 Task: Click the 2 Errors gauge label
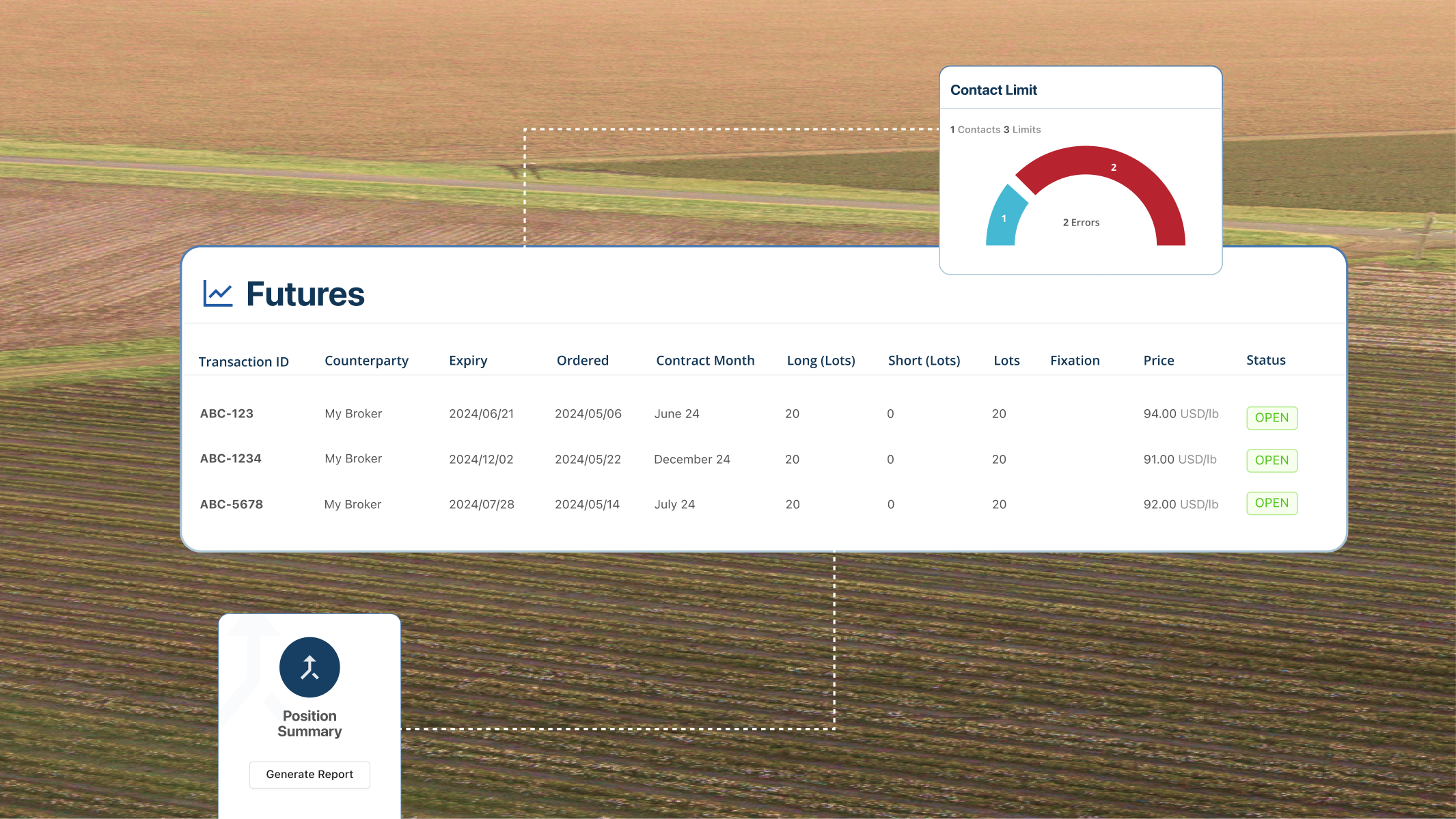point(1081,223)
